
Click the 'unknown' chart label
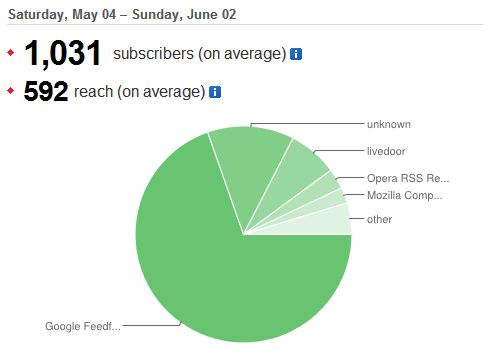pyautogui.click(x=389, y=124)
